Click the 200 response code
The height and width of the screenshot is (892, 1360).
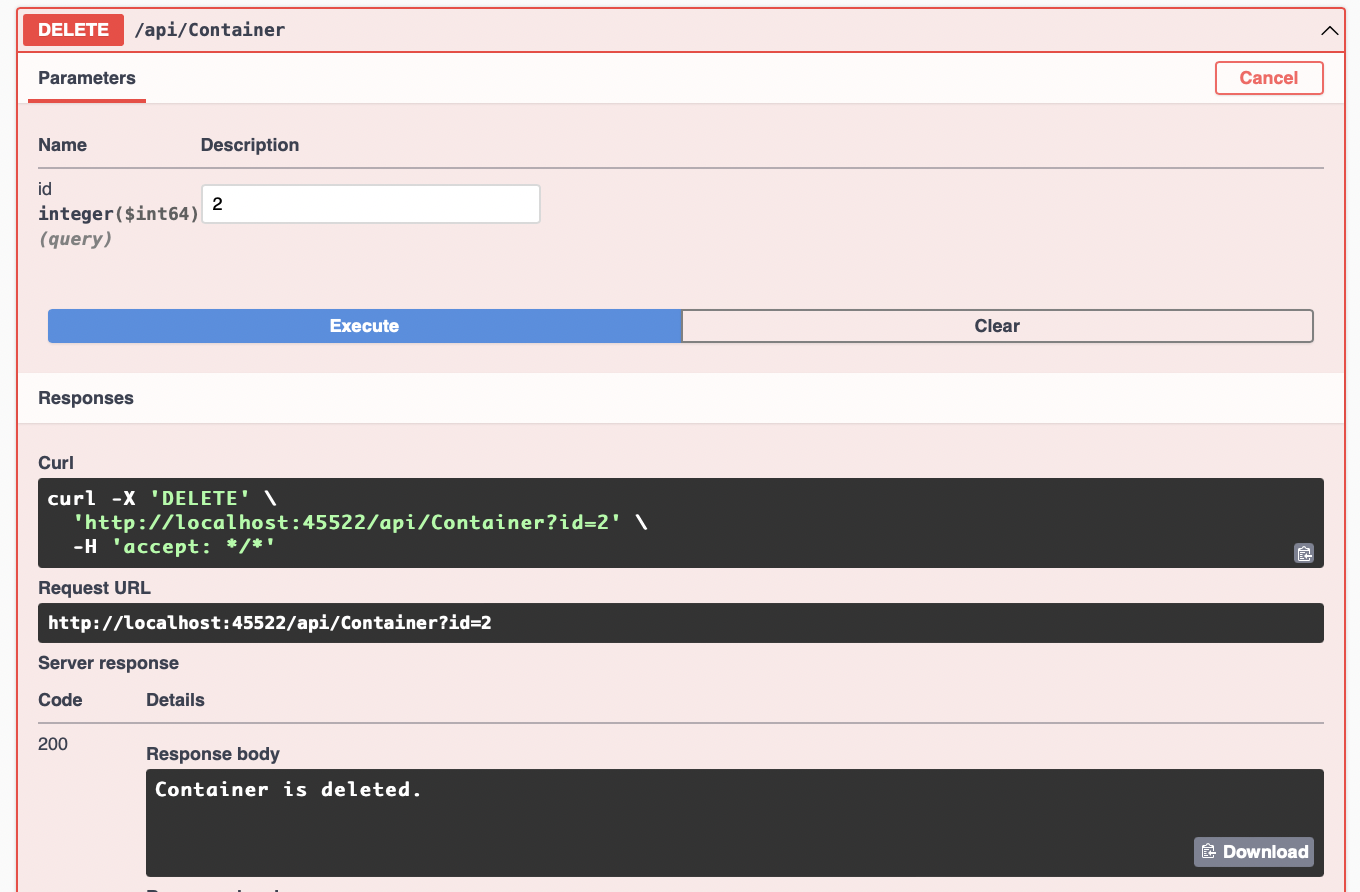pos(51,744)
